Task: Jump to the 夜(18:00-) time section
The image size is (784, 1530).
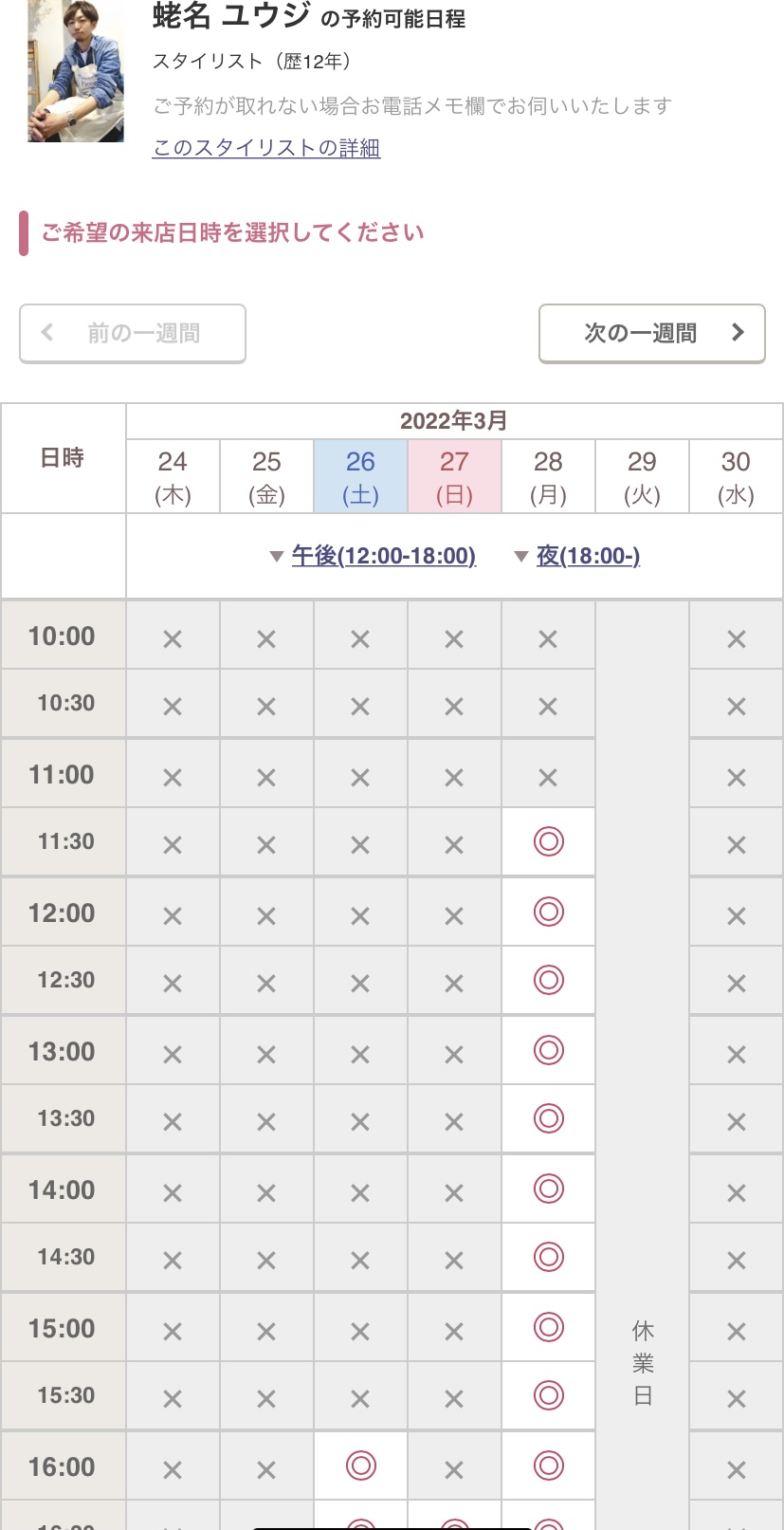Action: 588,556
